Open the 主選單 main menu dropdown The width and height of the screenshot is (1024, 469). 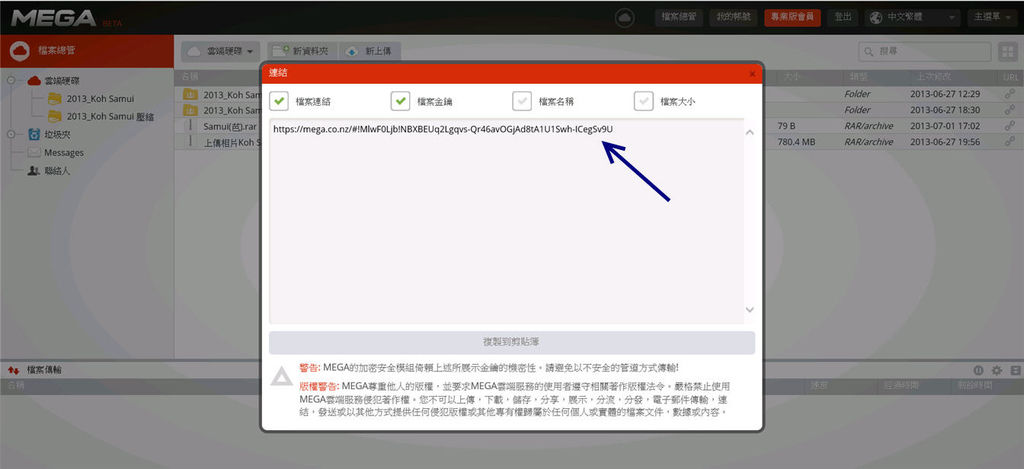991,18
